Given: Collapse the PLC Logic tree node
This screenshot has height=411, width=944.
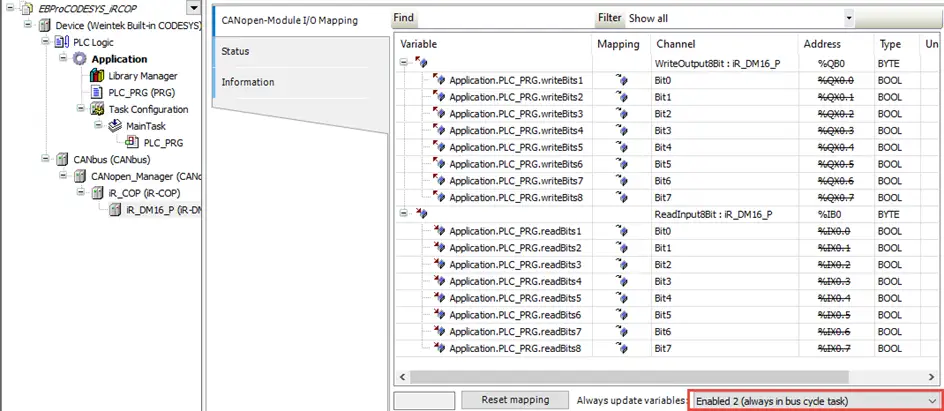Looking at the screenshot, I should pos(45,42).
